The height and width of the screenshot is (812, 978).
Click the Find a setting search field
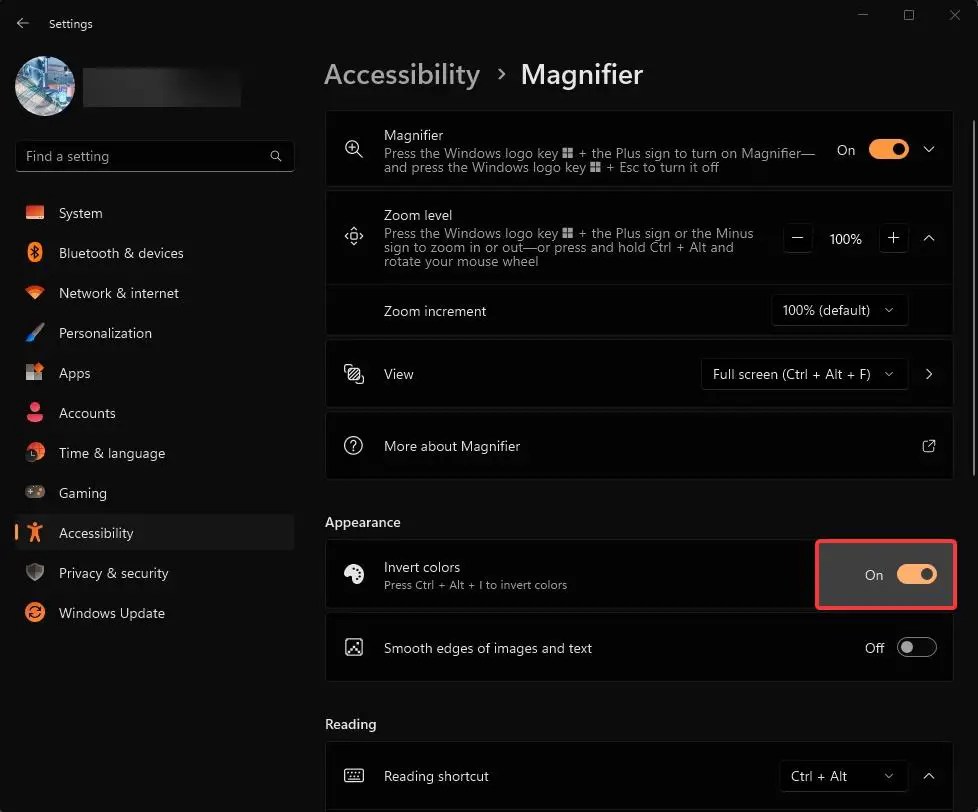pos(155,156)
